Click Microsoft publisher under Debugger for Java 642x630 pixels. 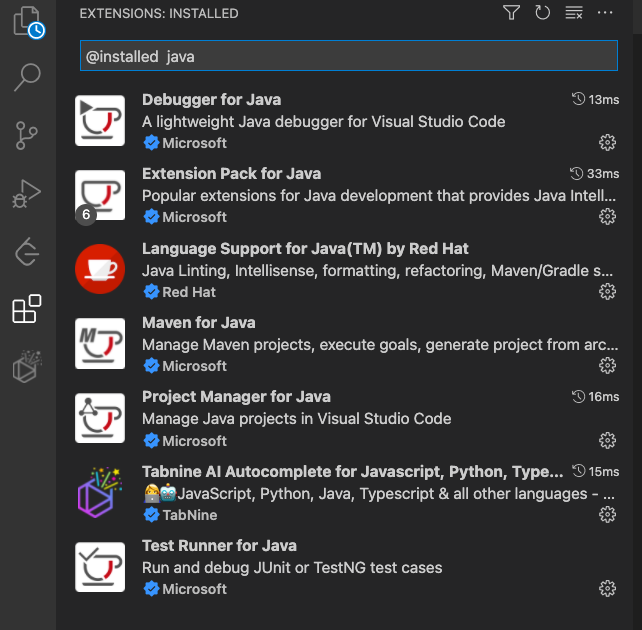194,143
